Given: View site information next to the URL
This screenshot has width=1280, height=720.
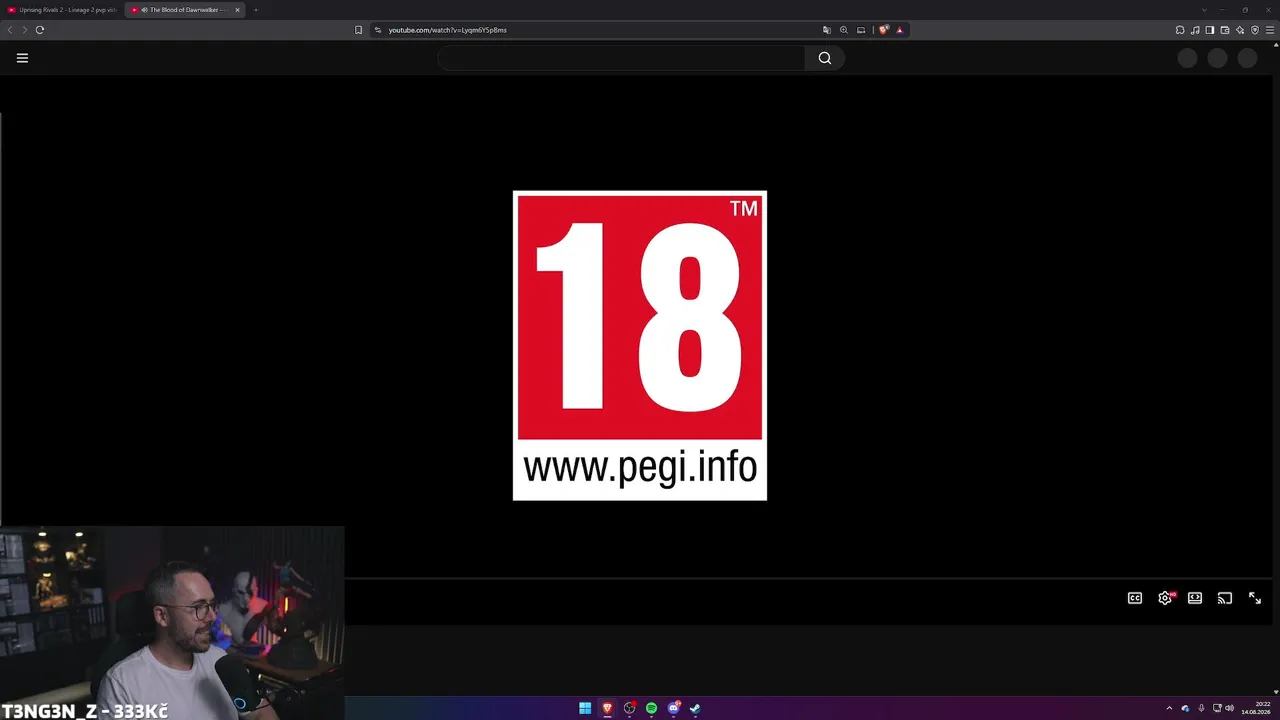Looking at the screenshot, I should (378, 30).
